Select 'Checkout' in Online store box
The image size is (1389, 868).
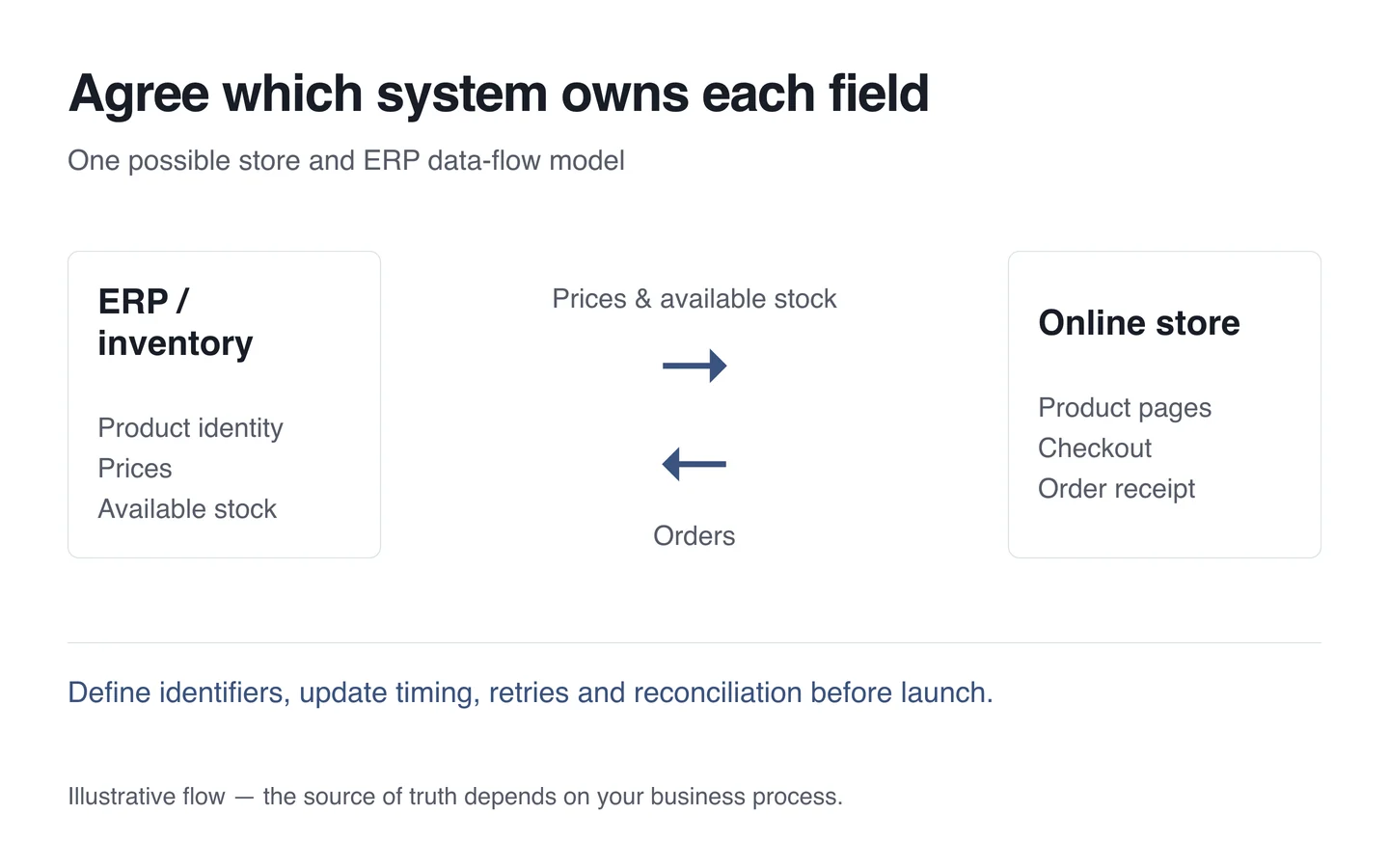pyautogui.click(x=1095, y=448)
